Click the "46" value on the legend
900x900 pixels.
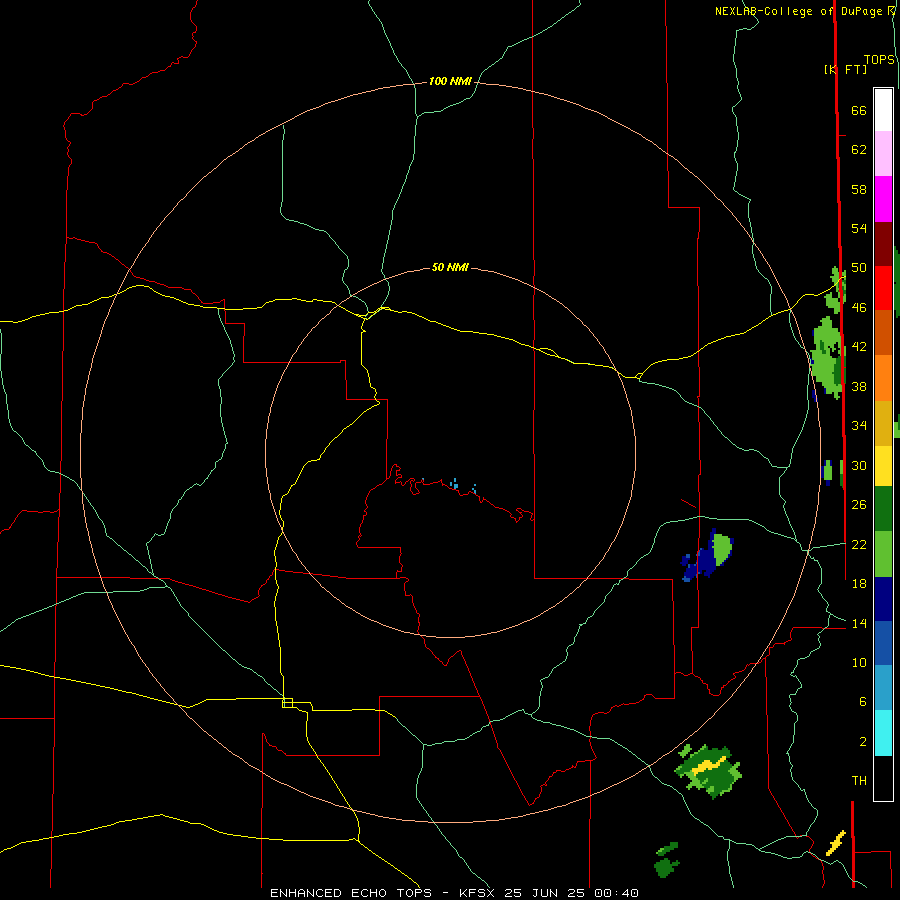click(x=859, y=308)
